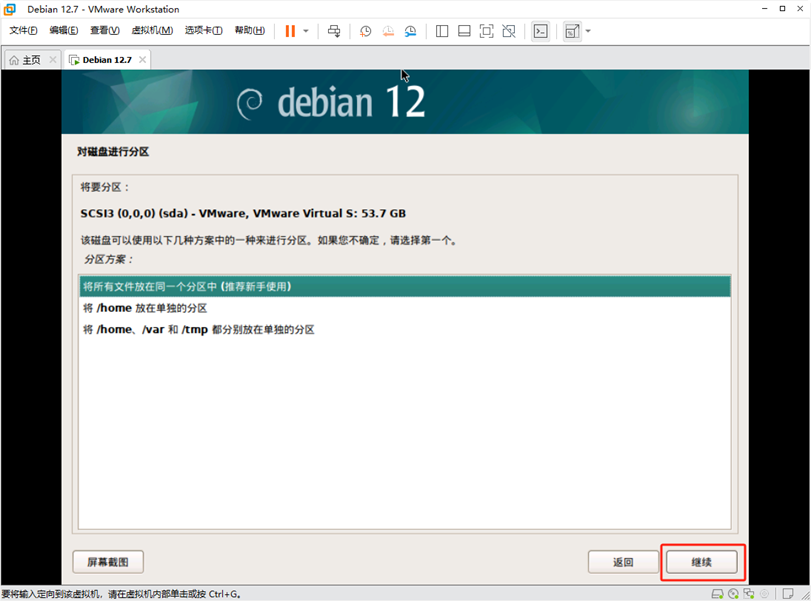Click the Unity mode icon in toolbar
The height and width of the screenshot is (601, 811).
pyautogui.click(x=509, y=31)
